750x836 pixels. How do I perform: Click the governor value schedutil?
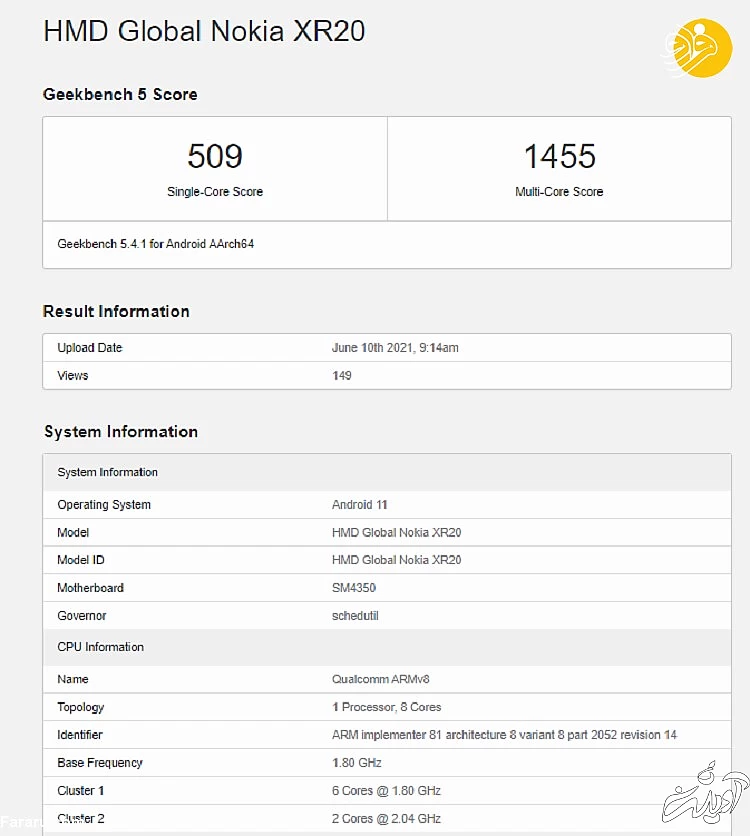(x=355, y=616)
